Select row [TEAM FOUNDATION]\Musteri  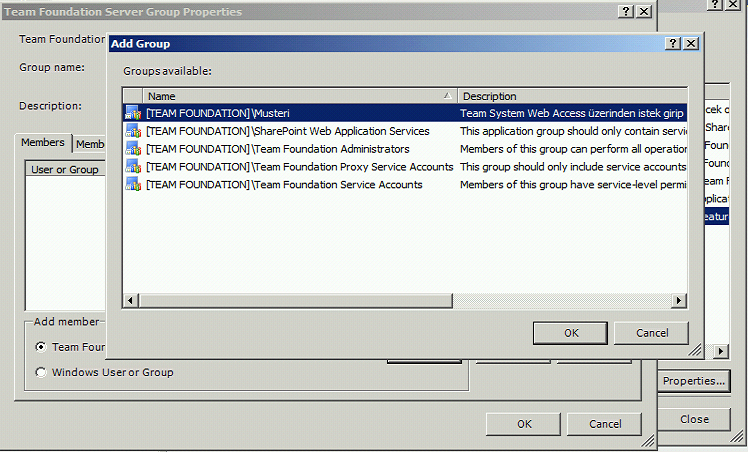pyautogui.click(x=405, y=113)
